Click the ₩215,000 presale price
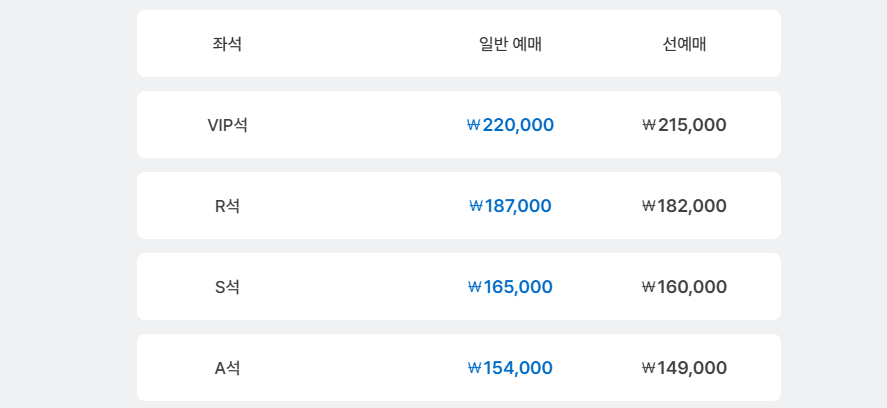Screen dimensions: 887x408 [684, 125]
